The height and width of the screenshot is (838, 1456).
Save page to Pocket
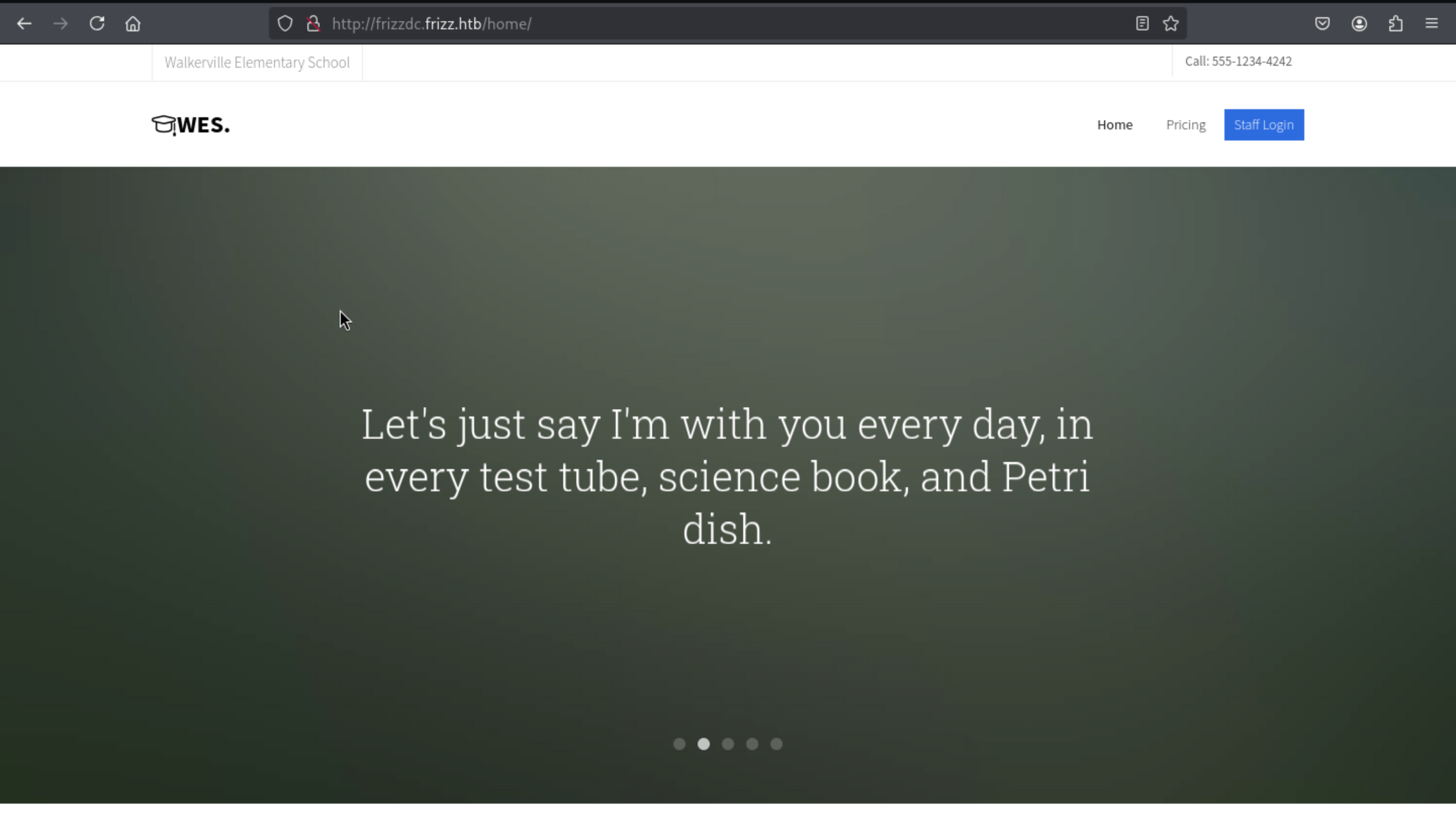tap(1323, 24)
